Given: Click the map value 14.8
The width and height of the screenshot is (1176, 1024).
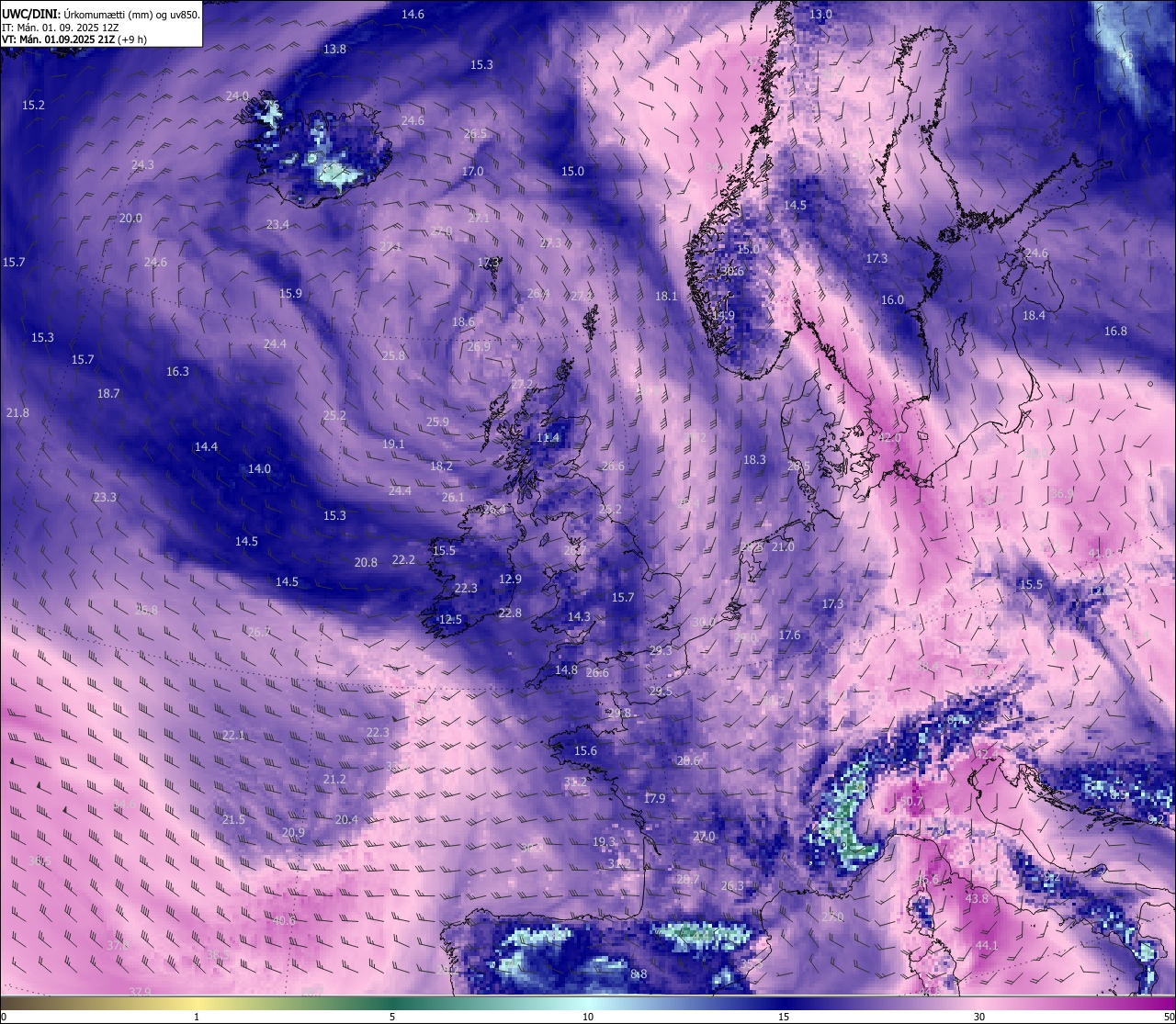Looking at the screenshot, I should click(566, 670).
